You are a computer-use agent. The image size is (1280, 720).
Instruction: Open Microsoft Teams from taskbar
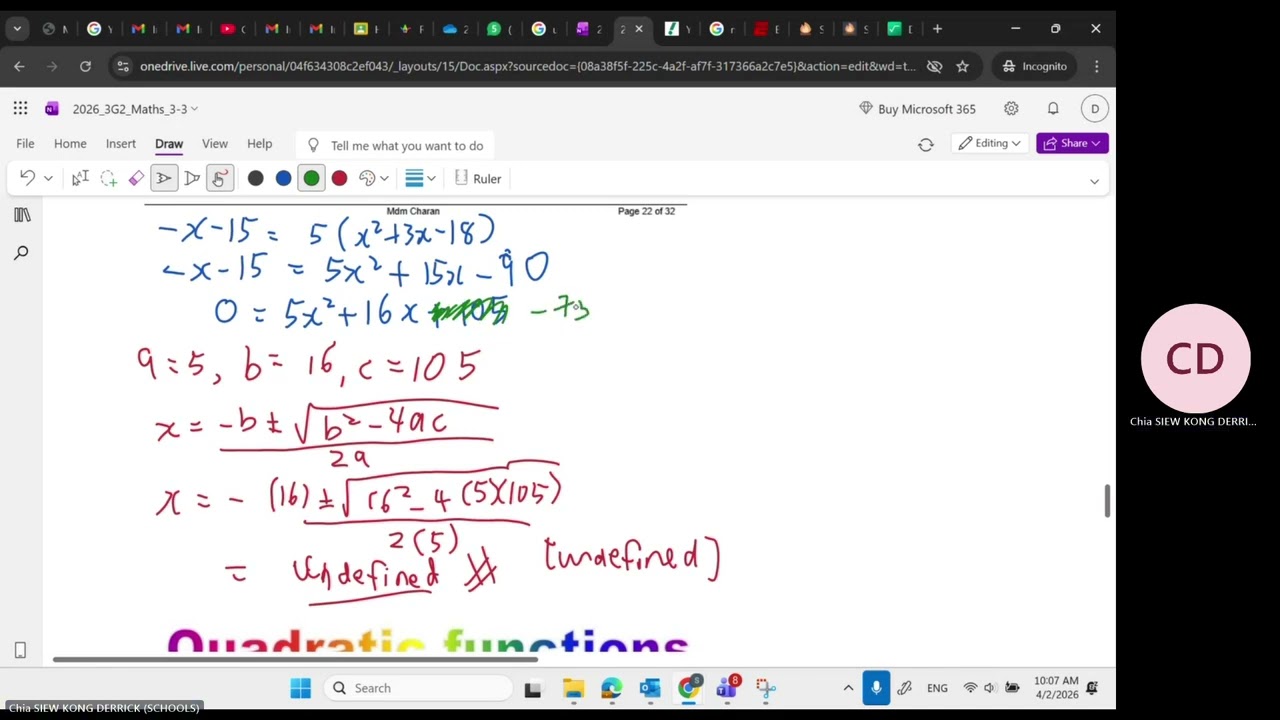(x=727, y=688)
